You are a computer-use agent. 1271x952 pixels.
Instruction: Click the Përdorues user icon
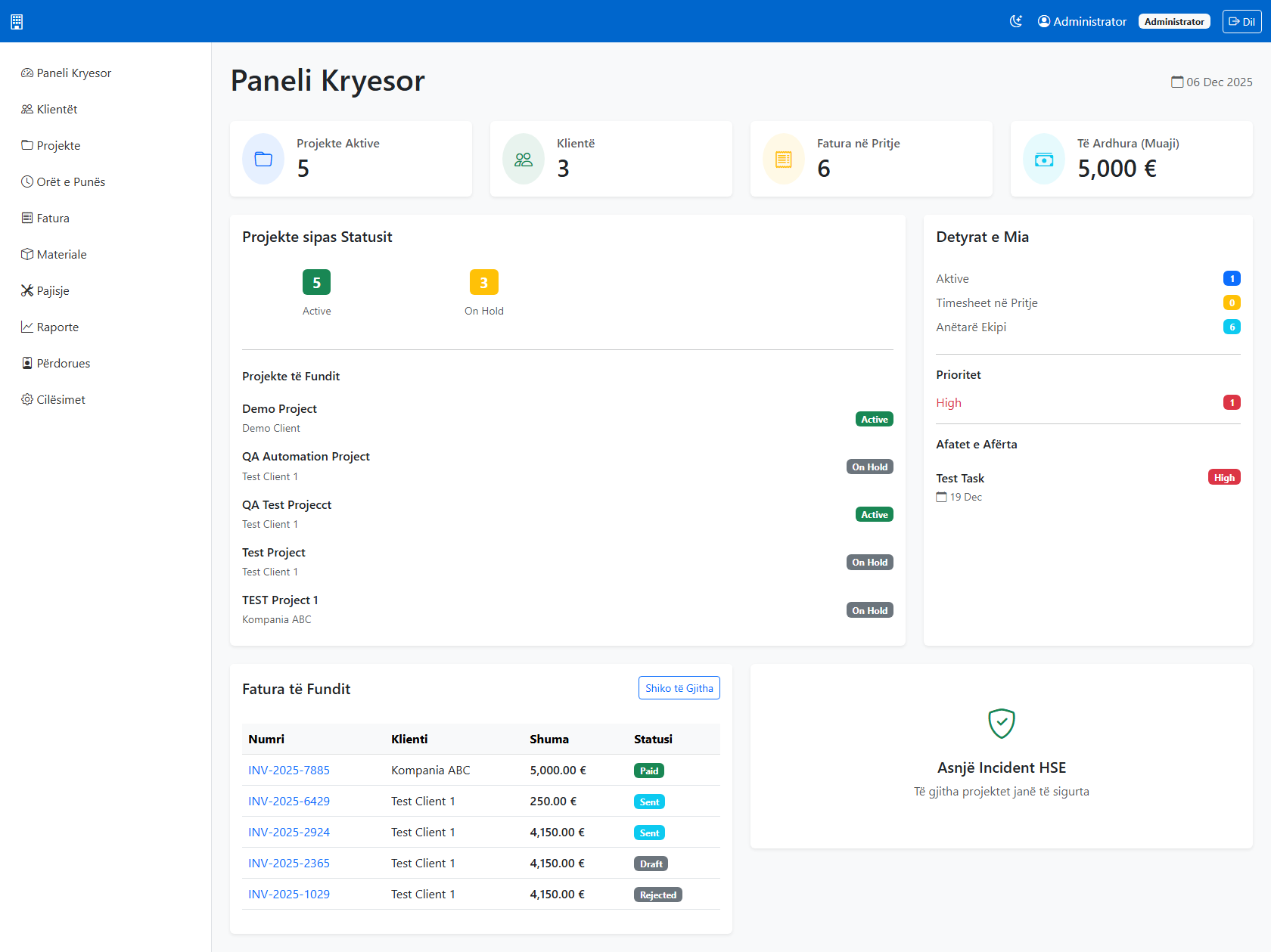(27, 363)
